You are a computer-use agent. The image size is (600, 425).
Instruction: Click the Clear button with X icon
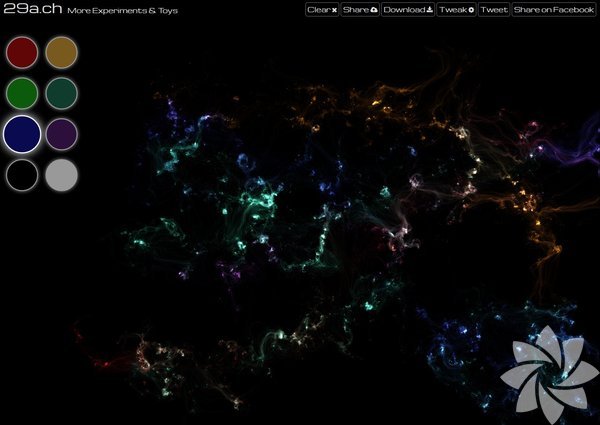pyautogui.click(x=321, y=10)
